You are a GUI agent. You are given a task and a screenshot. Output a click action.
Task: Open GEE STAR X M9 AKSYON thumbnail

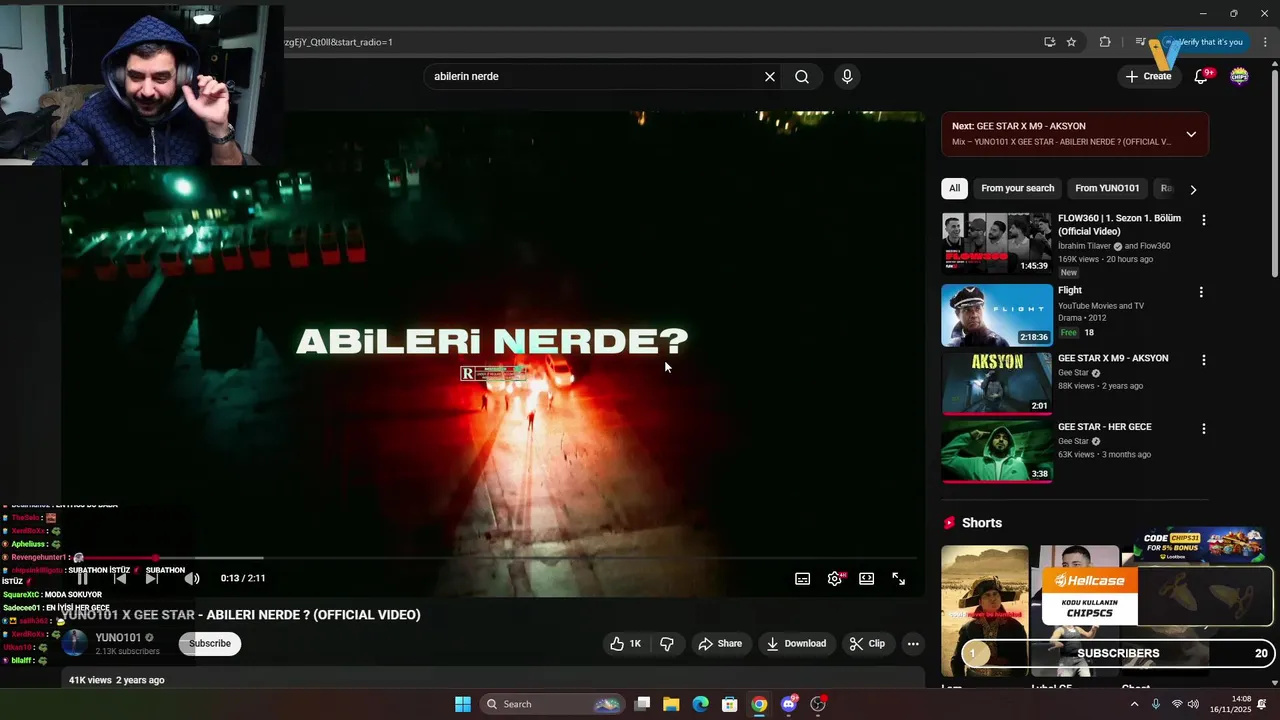point(997,383)
